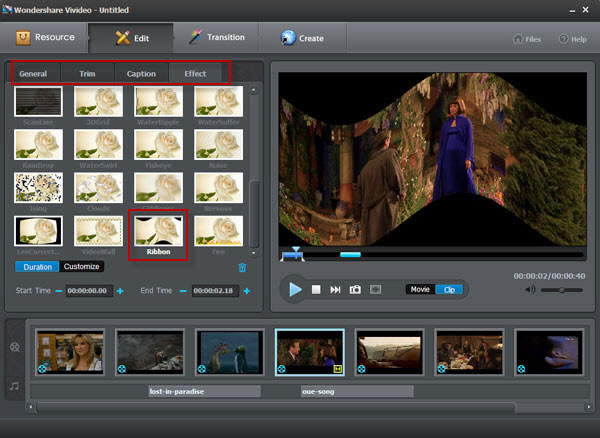This screenshot has height=438, width=600.
Task: Select the Effect tab
Action: (195, 73)
